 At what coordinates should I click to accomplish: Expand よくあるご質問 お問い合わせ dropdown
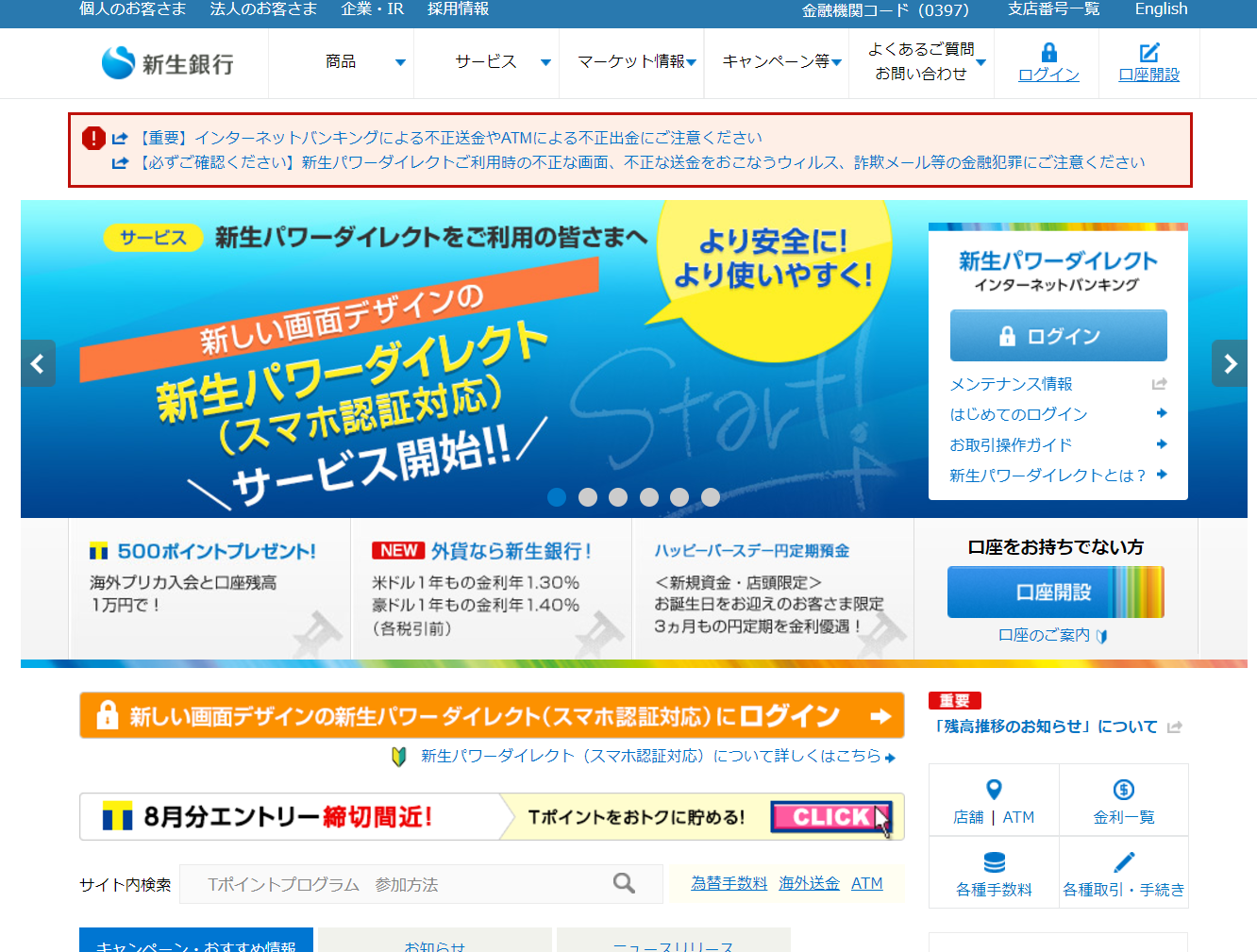[922, 62]
